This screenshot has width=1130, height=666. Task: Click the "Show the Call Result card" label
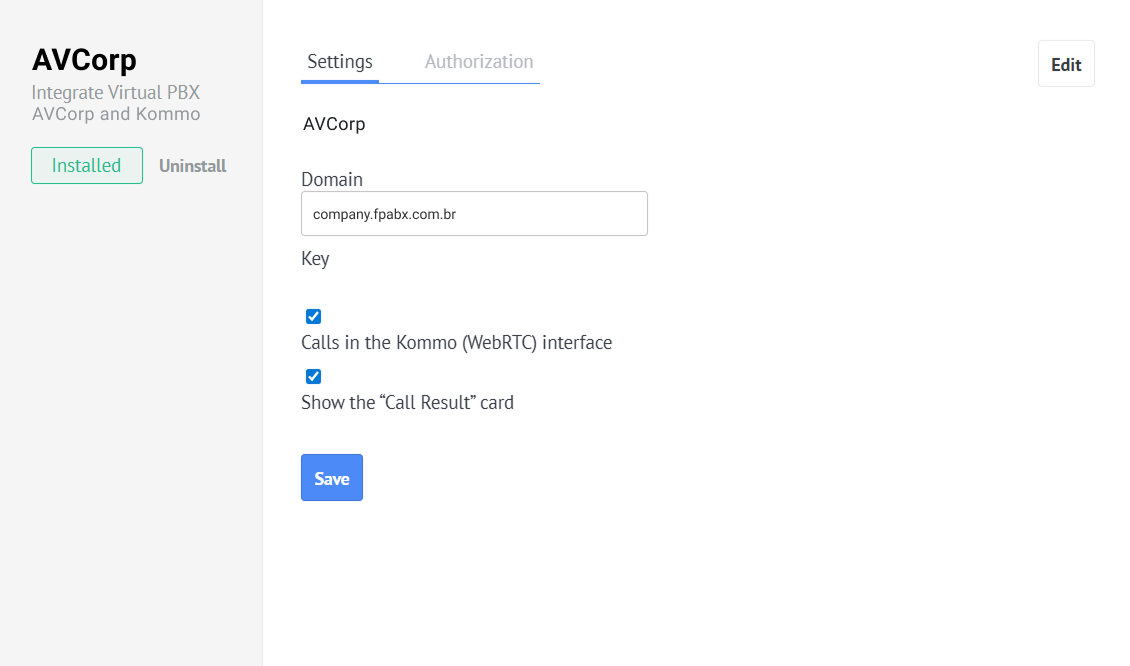407,403
